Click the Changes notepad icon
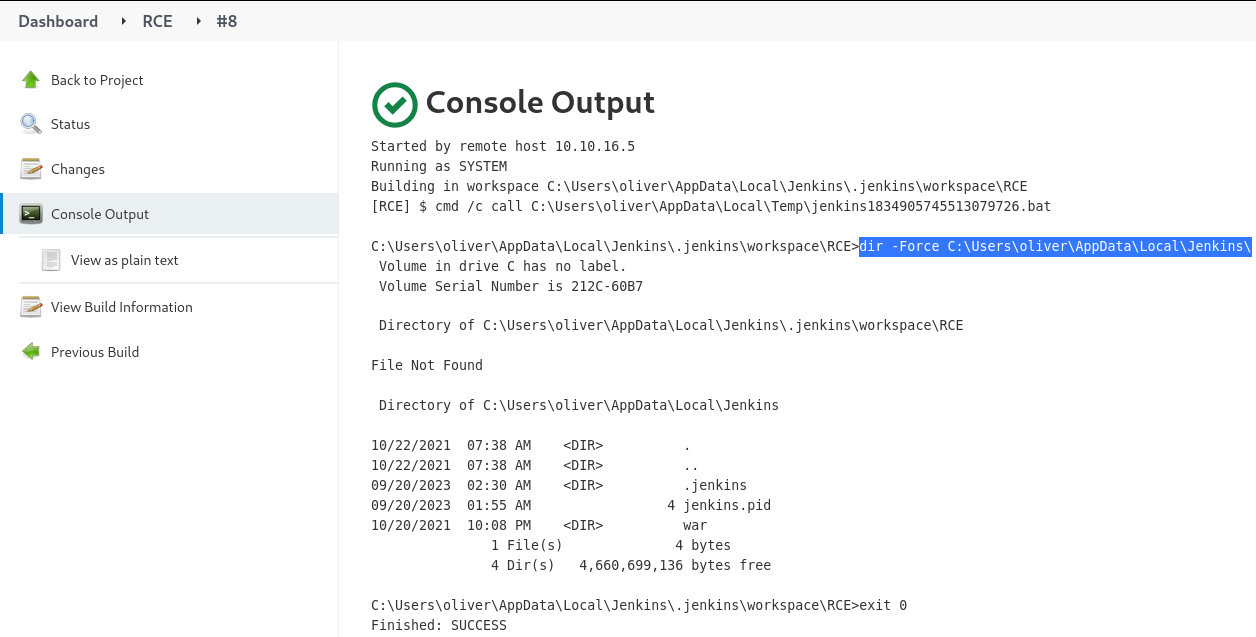The width and height of the screenshot is (1256, 637). [x=31, y=169]
